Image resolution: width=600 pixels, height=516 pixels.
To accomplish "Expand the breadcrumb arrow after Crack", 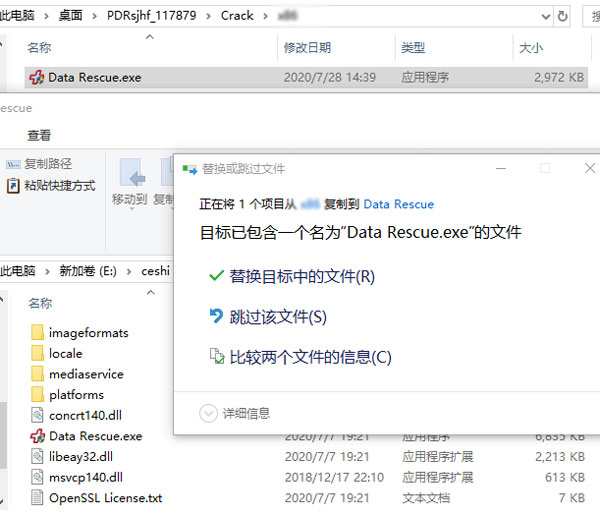I will 264,16.
